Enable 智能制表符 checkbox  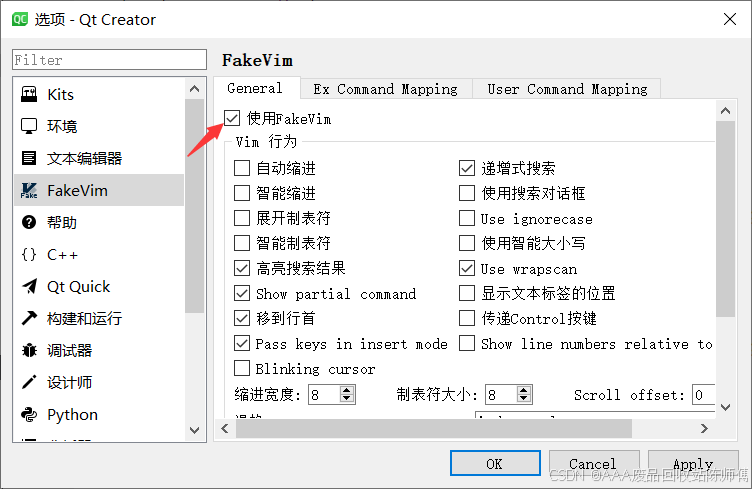[242, 243]
